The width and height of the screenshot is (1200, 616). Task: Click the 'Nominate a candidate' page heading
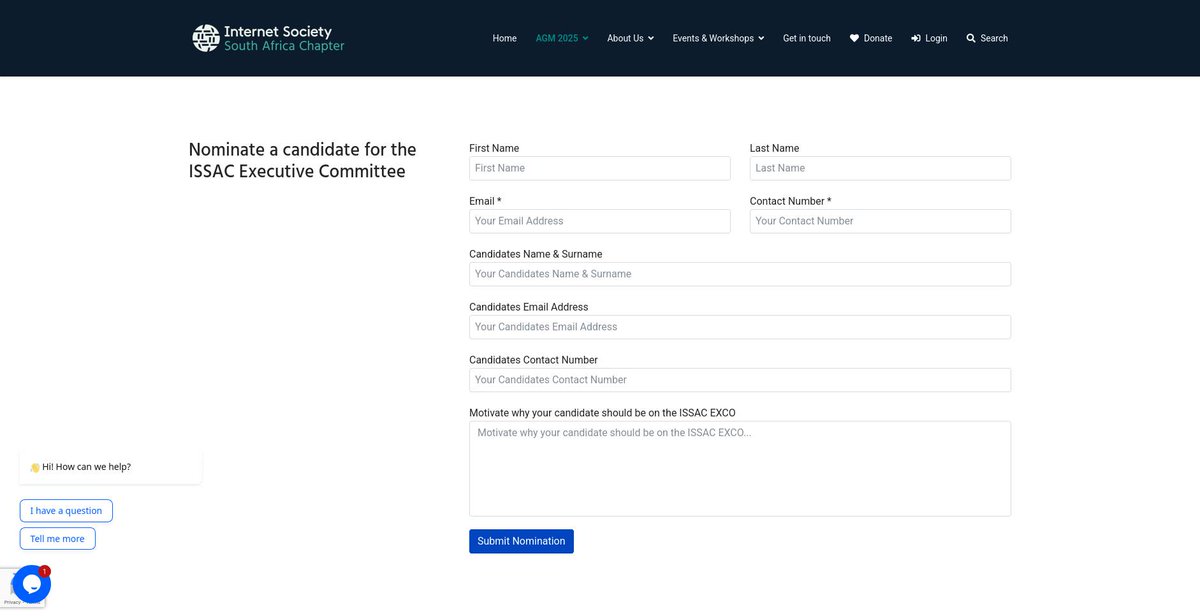(302, 160)
